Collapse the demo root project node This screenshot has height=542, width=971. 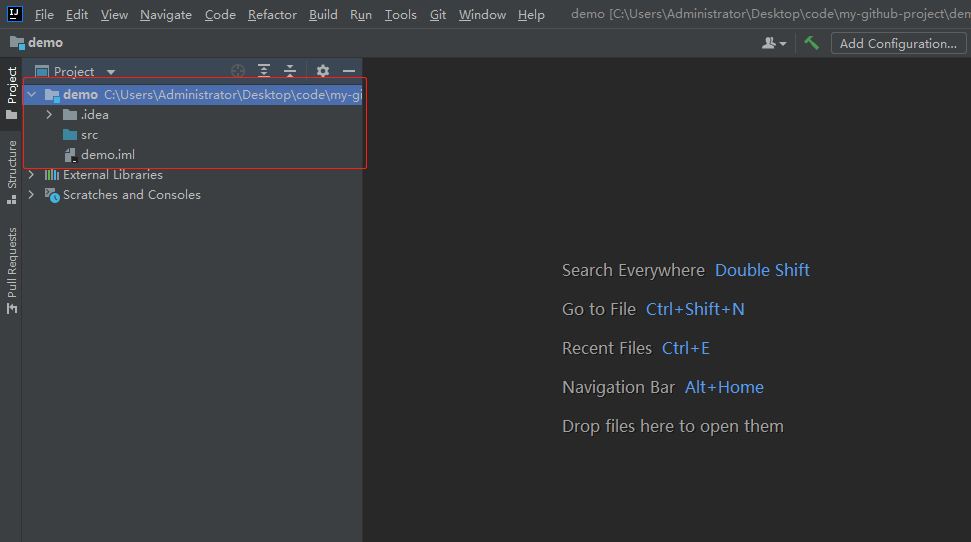coord(32,95)
